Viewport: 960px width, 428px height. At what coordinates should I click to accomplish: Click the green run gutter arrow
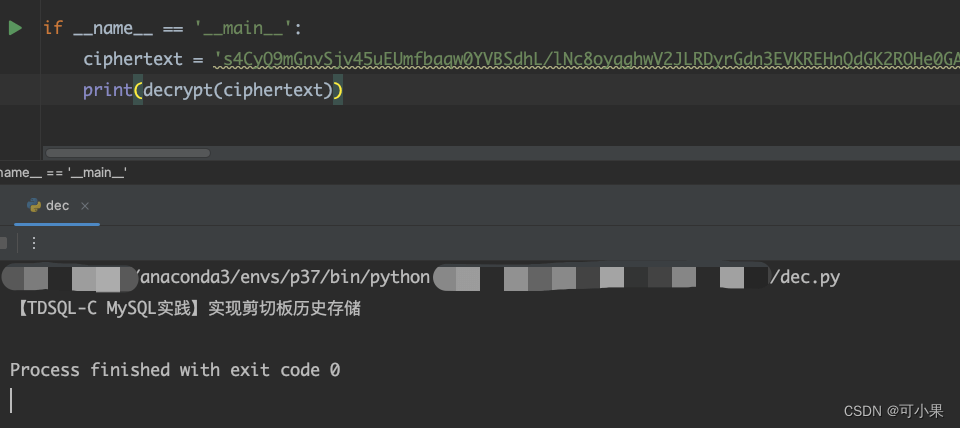(15, 28)
